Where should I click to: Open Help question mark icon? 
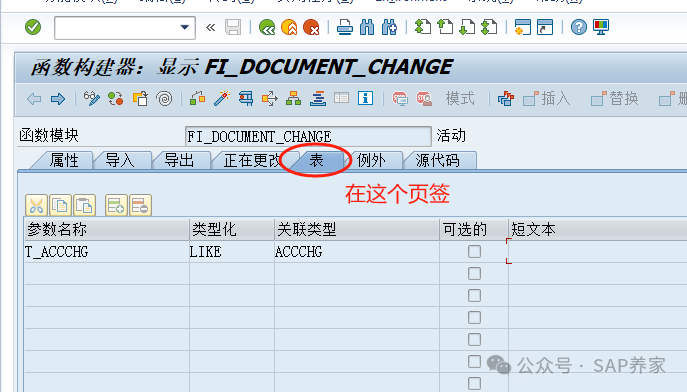coord(579,27)
